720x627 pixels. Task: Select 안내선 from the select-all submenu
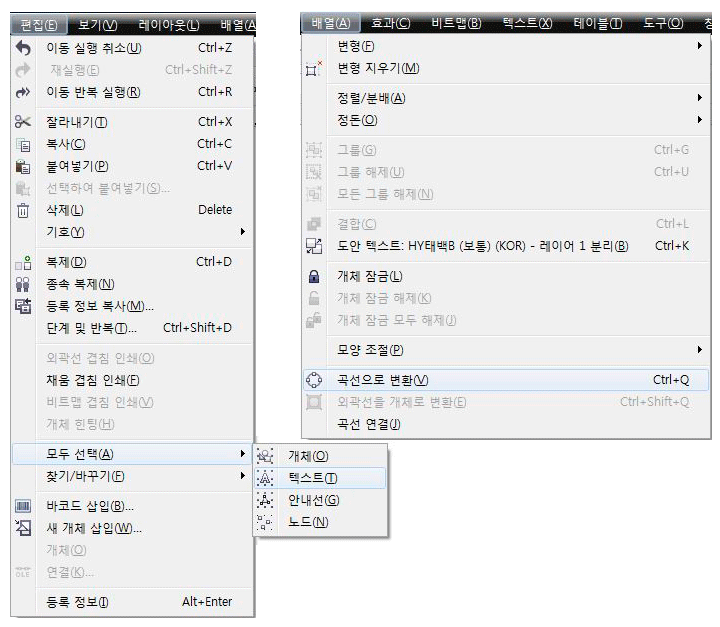point(312,500)
